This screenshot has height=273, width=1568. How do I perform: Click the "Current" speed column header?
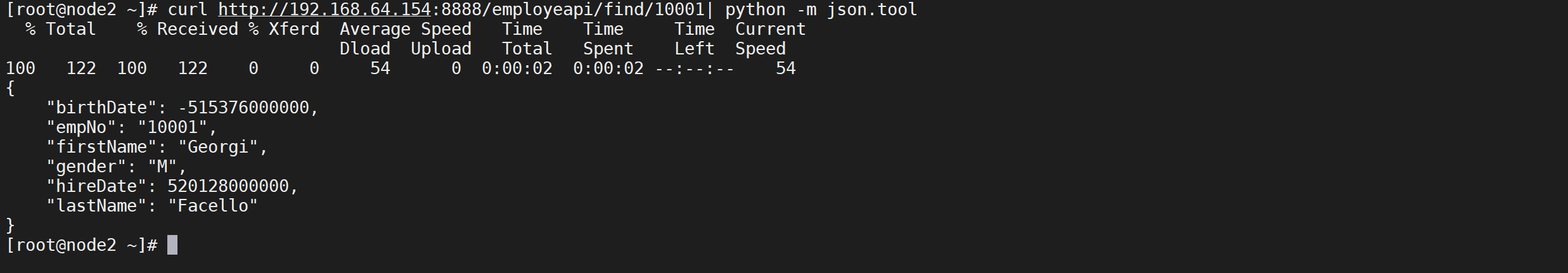click(x=771, y=29)
